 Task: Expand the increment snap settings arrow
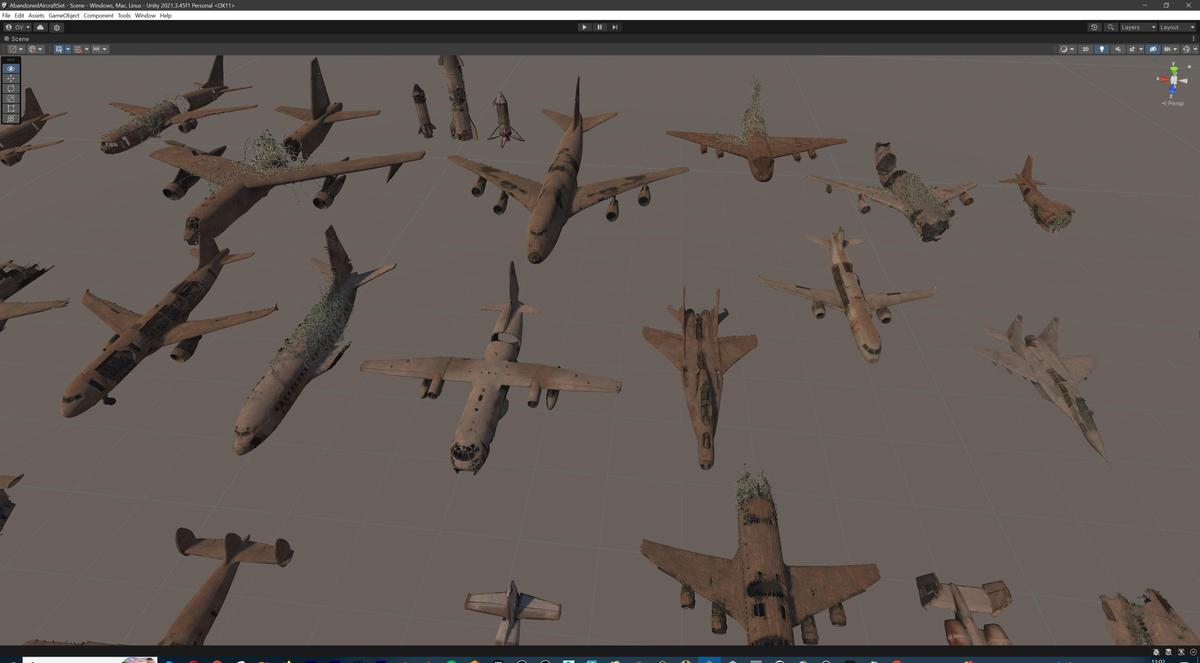(x=105, y=49)
